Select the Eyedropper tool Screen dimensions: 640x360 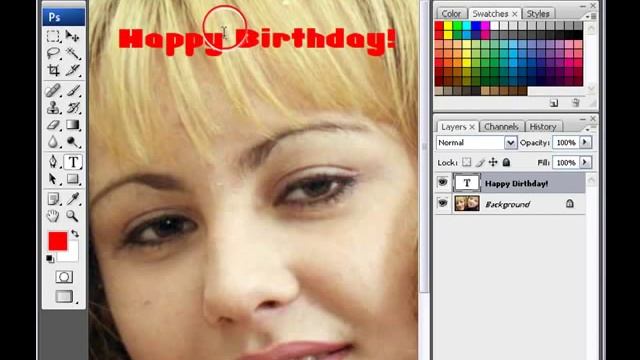tap(73, 199)
